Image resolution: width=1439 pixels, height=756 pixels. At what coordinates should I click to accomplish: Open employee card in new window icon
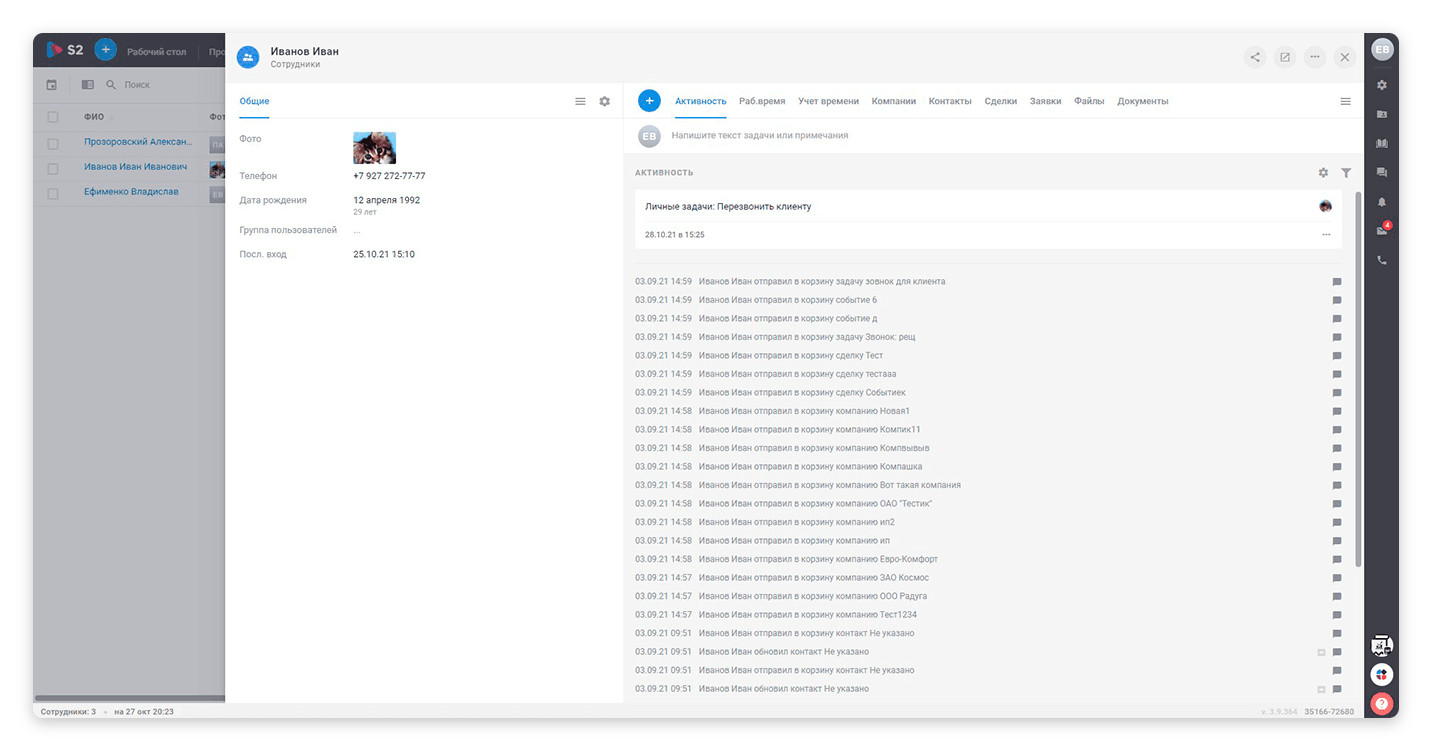coord(1284,57)
